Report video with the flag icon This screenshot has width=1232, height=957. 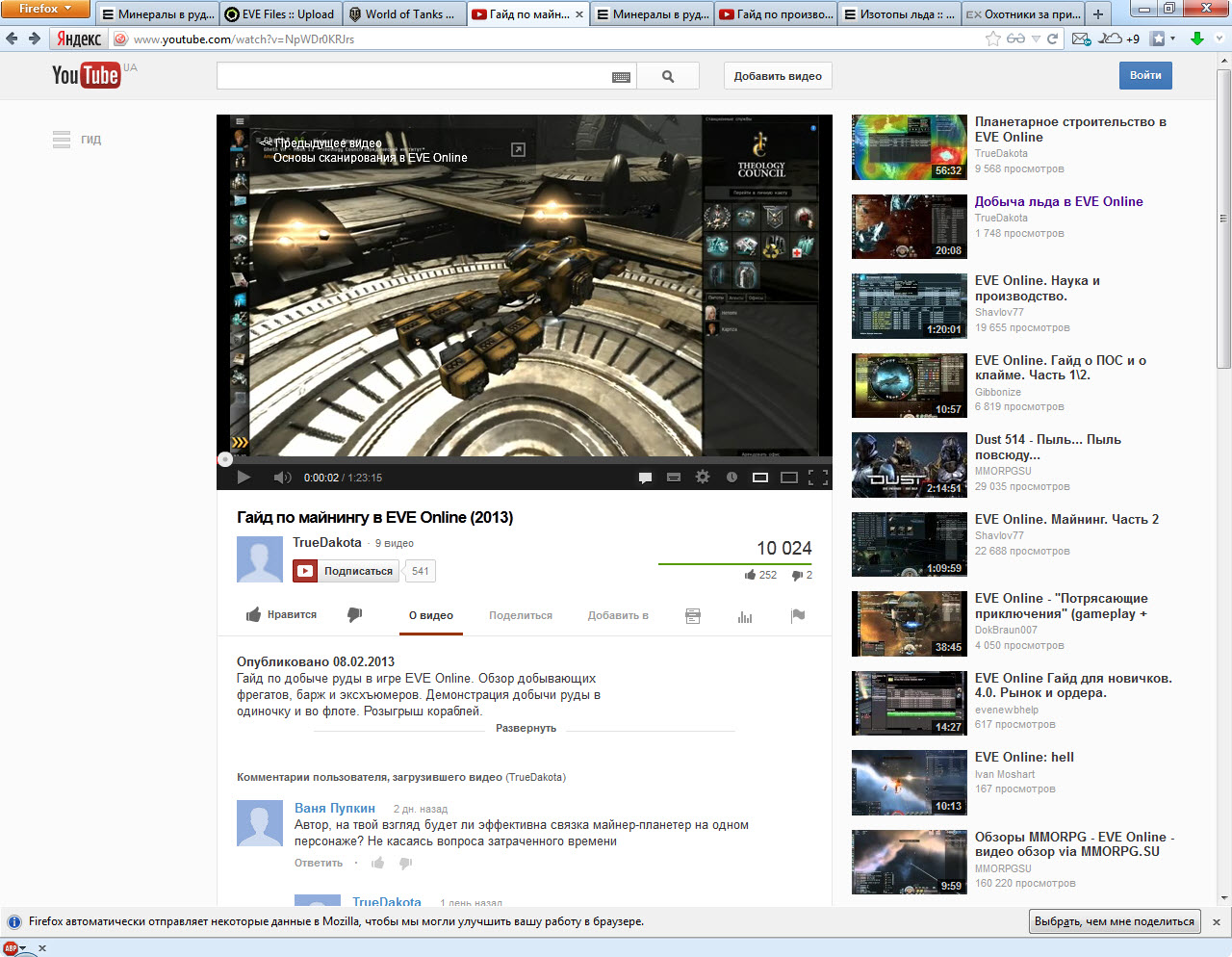coord(798,615)
